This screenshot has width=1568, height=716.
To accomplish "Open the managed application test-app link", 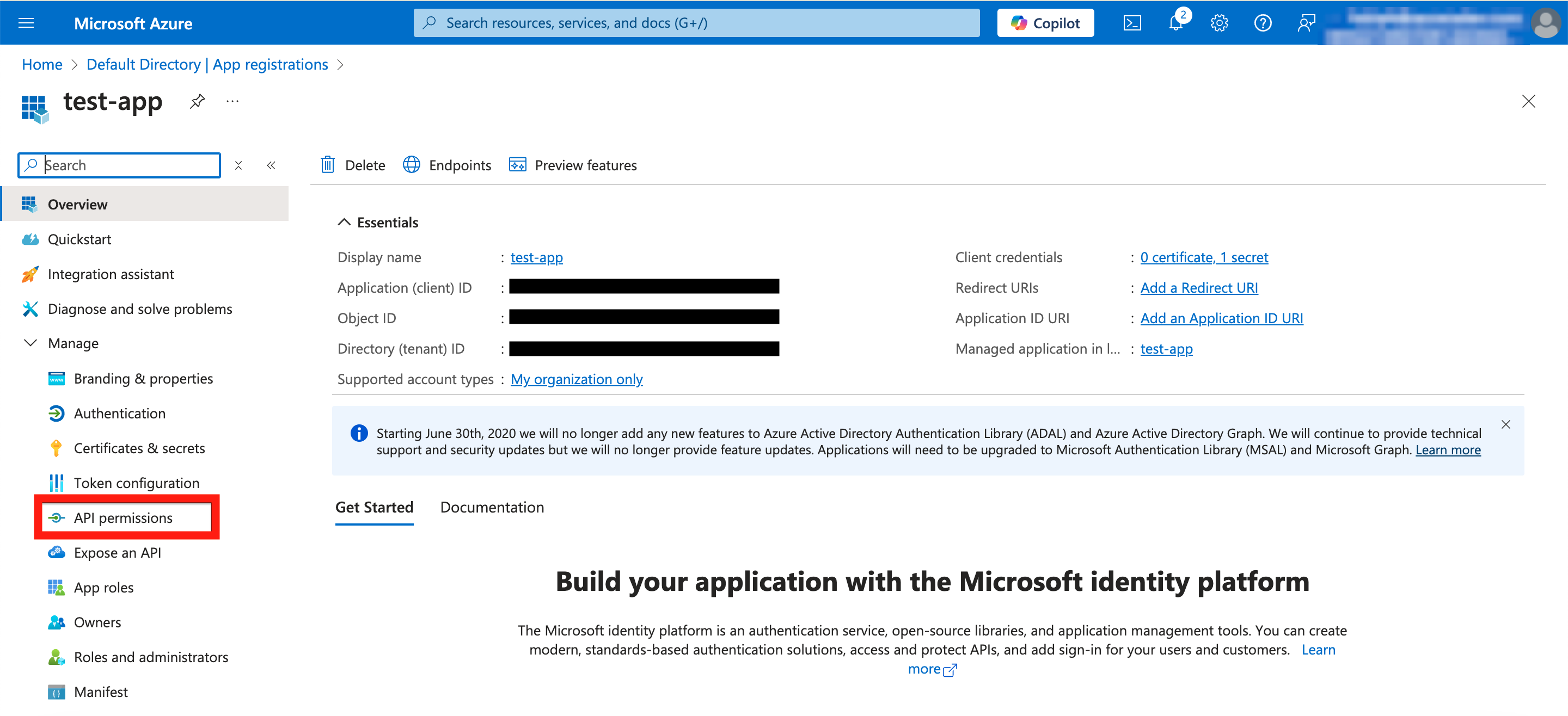I will pos(1166,349).
